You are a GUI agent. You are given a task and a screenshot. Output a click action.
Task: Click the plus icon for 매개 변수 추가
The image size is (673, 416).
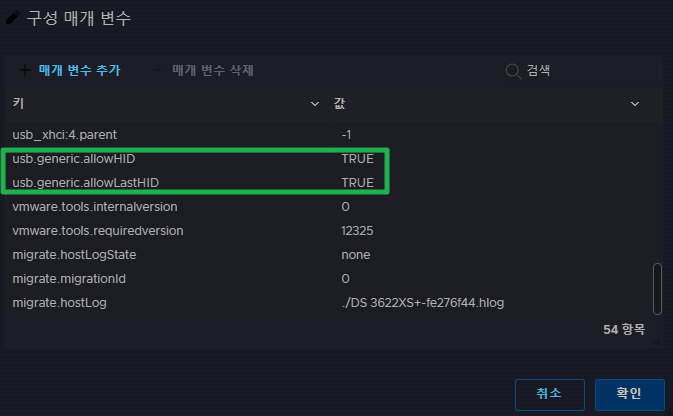(25, 70)
